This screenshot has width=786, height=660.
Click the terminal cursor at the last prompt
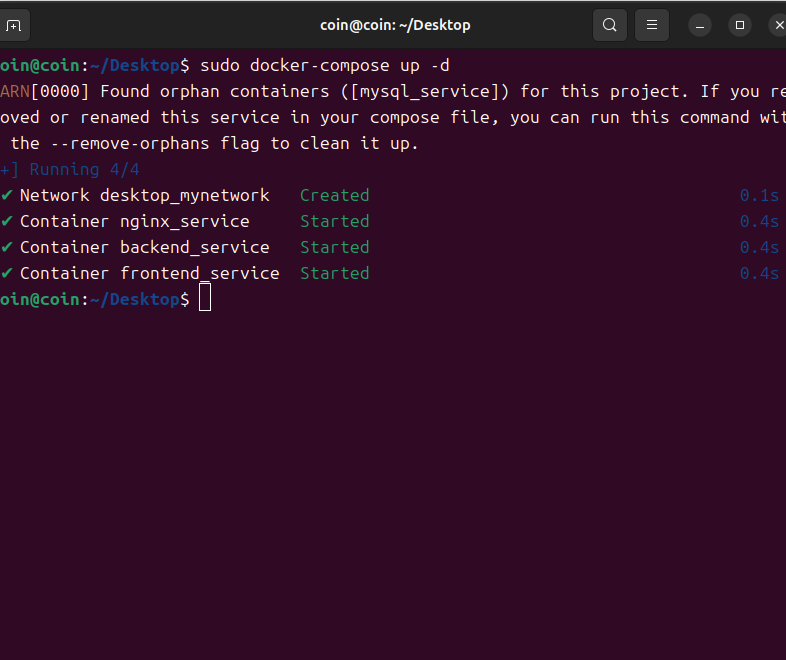click(x=205, y=297)
